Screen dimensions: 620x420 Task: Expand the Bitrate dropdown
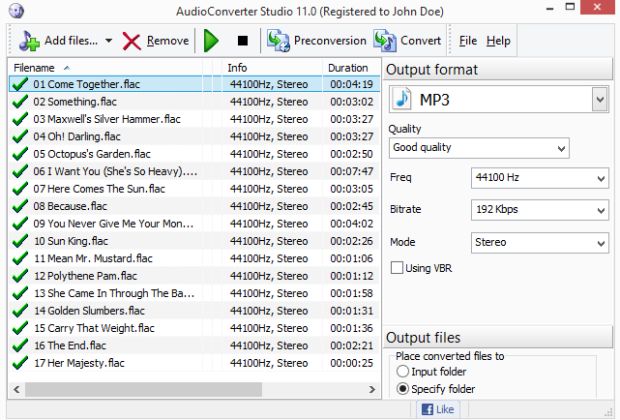[539, 211]
